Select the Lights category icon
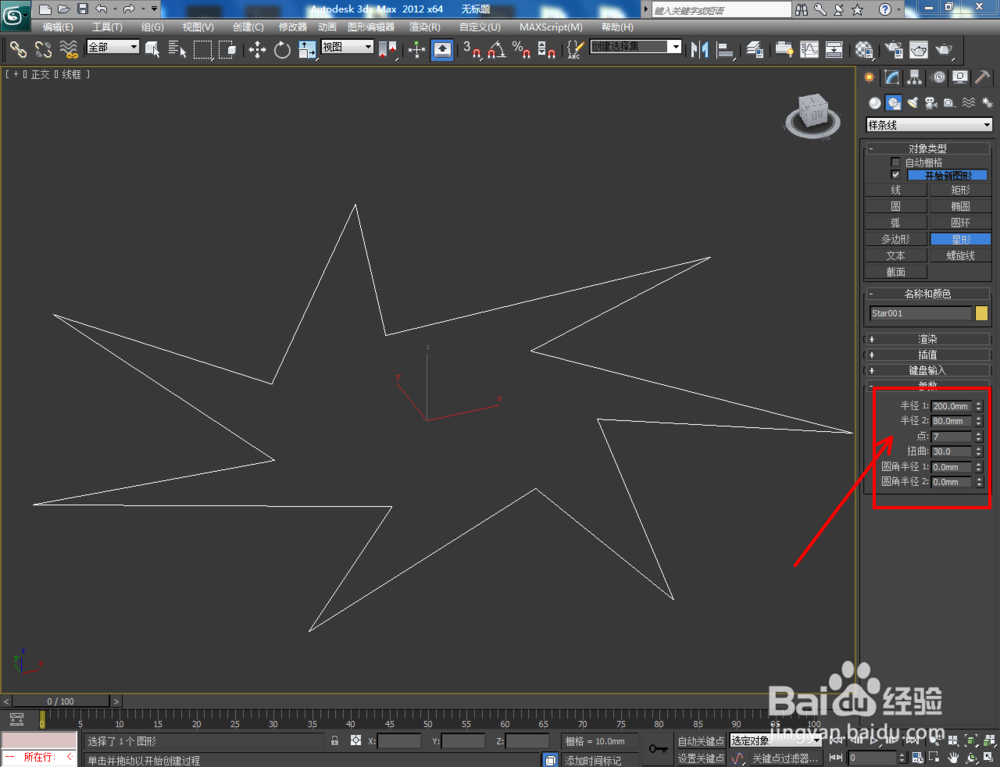This screenshot has width=1000, height=767. click(913, 102)
